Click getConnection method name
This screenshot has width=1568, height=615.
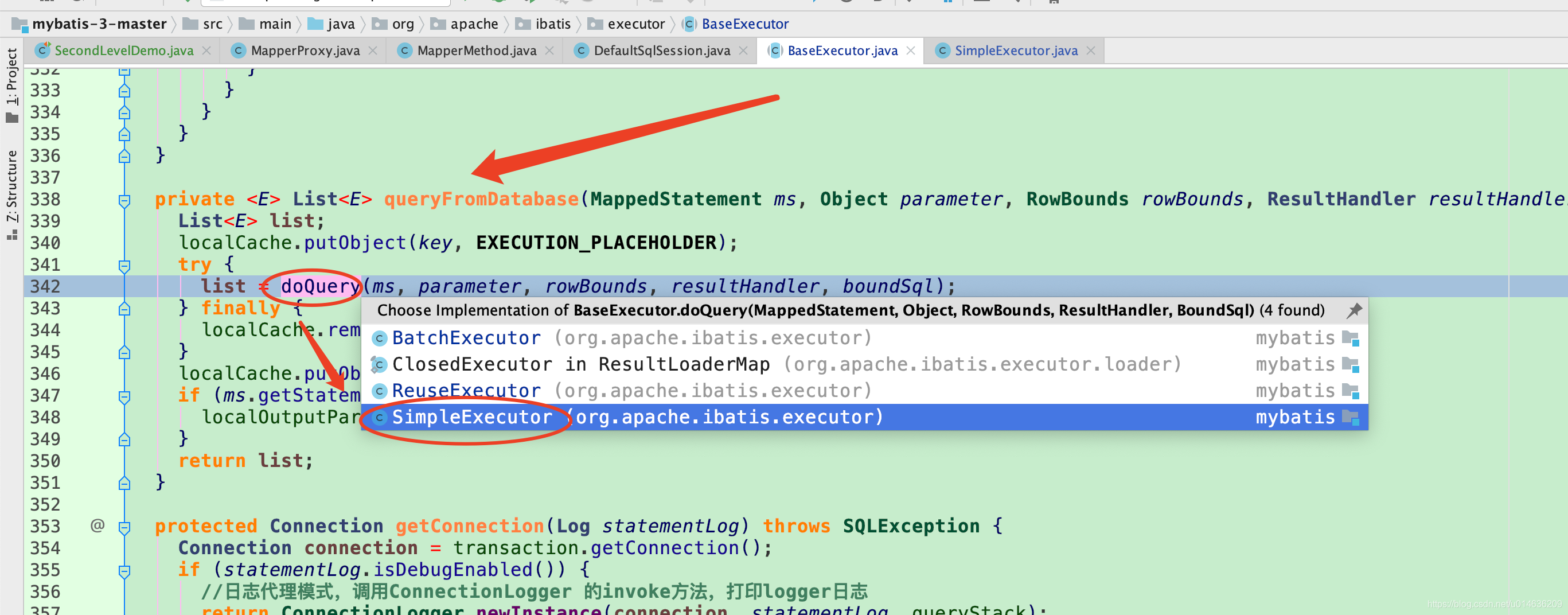point(469,526)
